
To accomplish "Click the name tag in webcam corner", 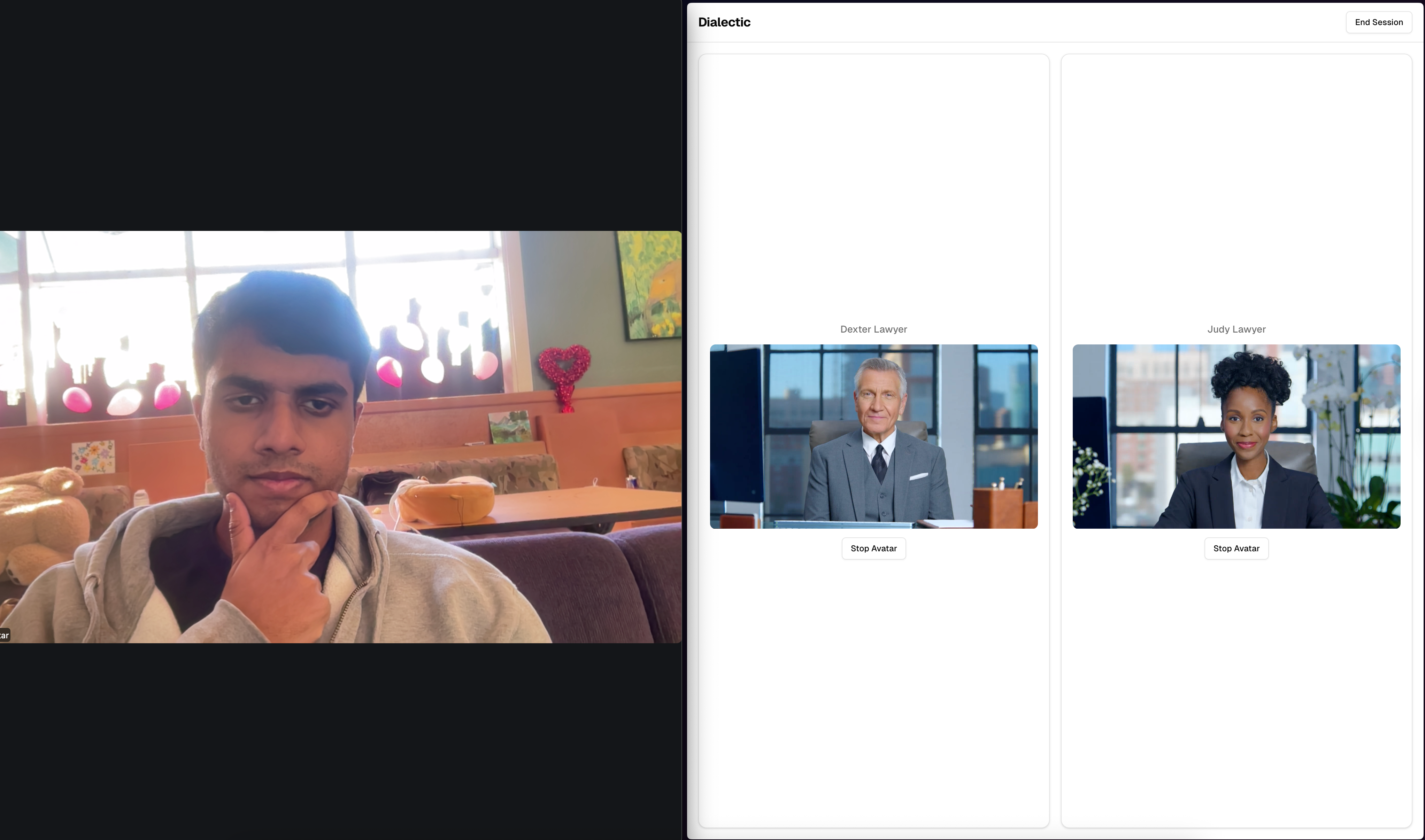I will (5, 635).
